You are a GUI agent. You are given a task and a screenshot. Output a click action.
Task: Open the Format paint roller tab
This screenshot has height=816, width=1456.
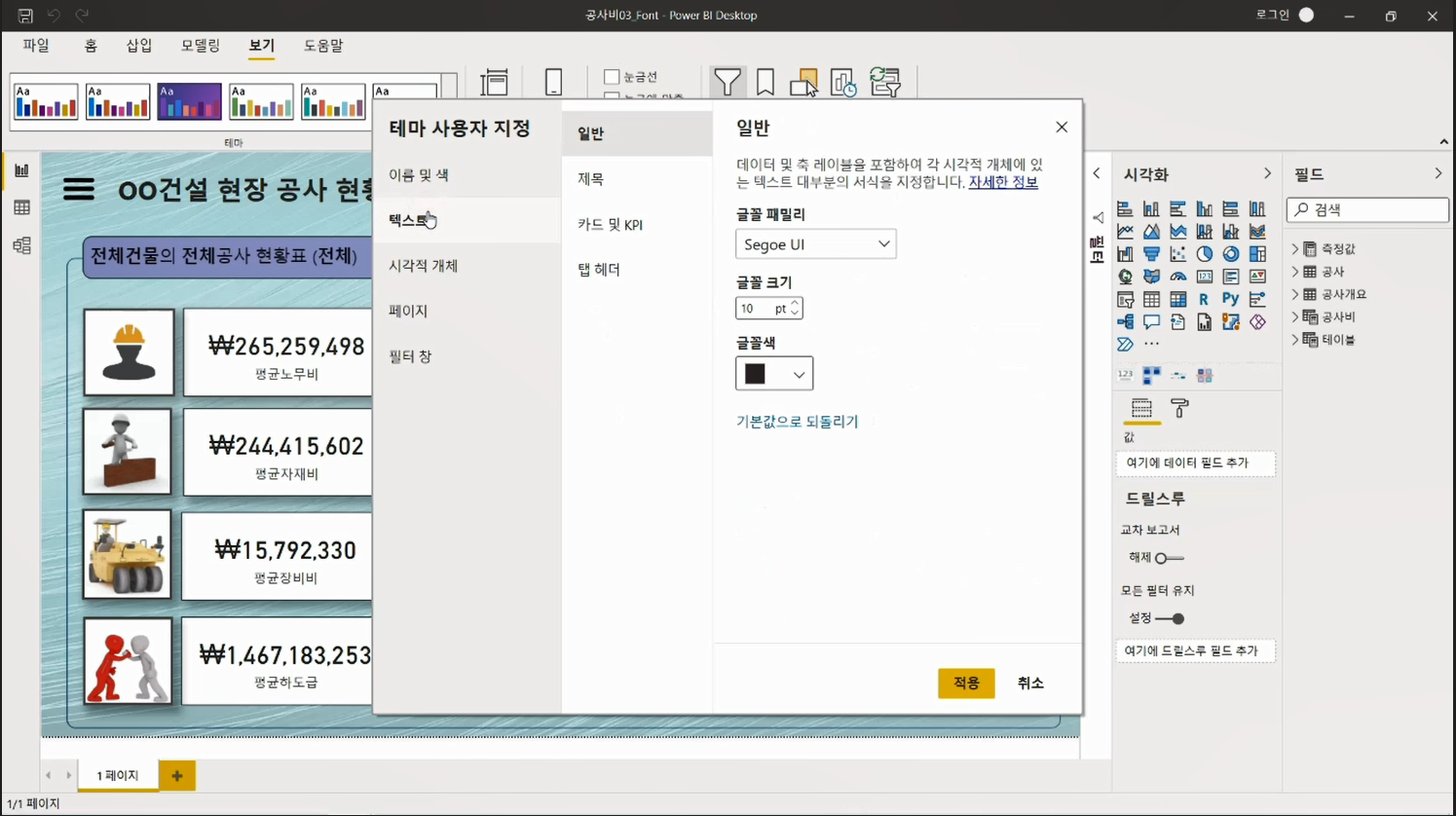(x=1179, y=408)
